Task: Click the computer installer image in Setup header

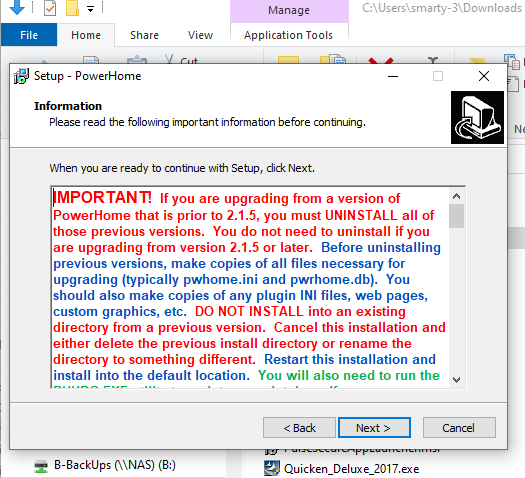Action: (x=477, y=117)
